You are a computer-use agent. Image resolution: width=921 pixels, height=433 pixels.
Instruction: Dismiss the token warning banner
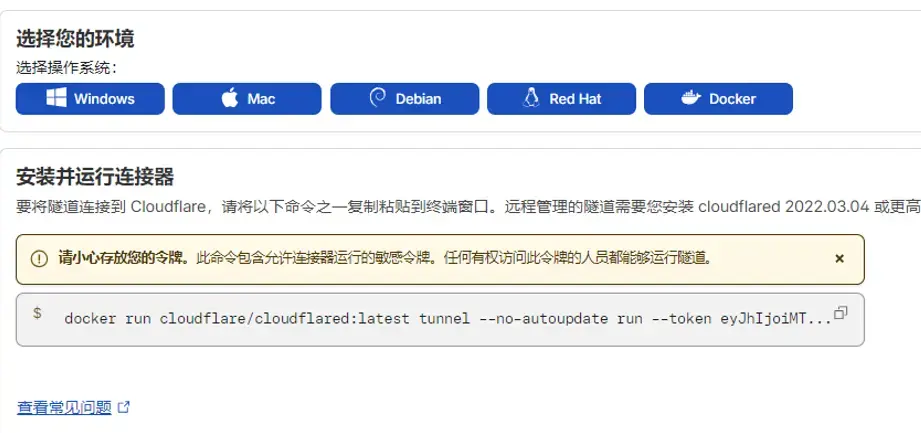(x=839, y=259)
